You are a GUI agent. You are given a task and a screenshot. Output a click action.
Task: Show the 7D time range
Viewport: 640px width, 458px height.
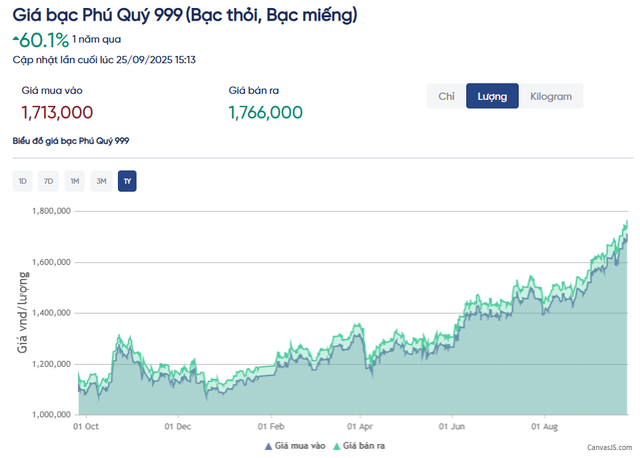(x=48, y=181)
